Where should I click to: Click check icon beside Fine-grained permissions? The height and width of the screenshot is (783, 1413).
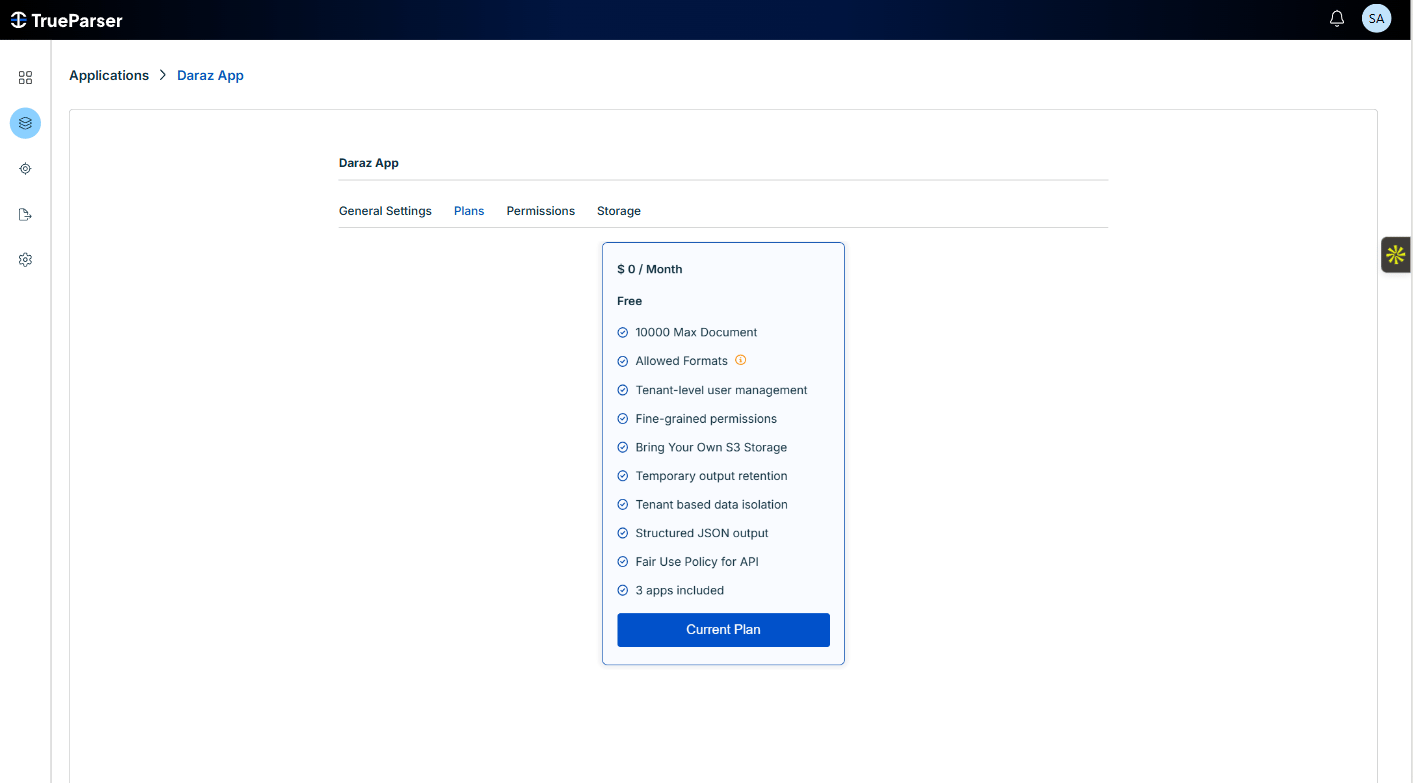tap(623, 419)
